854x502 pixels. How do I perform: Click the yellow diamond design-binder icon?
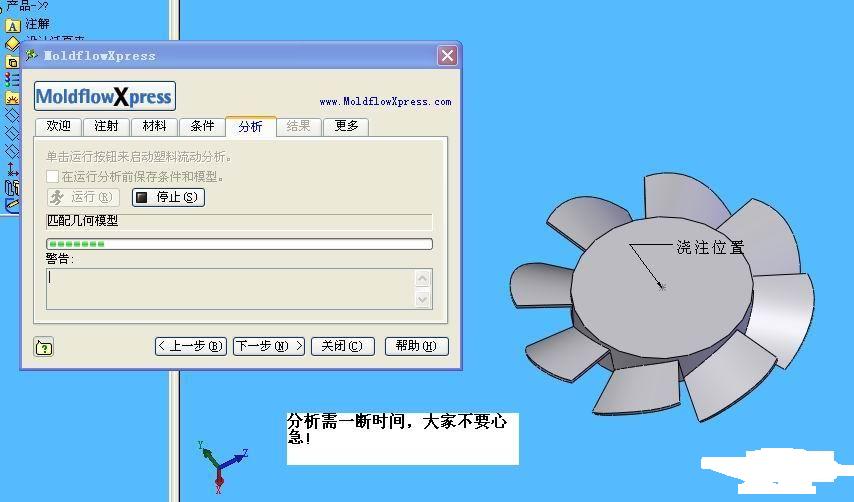pyautogui.click(x=12, y=43)
